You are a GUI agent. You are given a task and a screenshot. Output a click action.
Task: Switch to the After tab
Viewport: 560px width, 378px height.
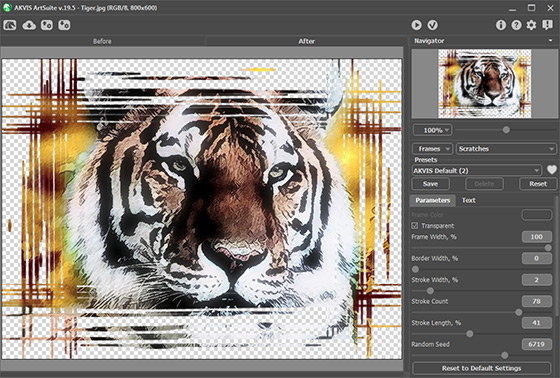pos(306,41)
